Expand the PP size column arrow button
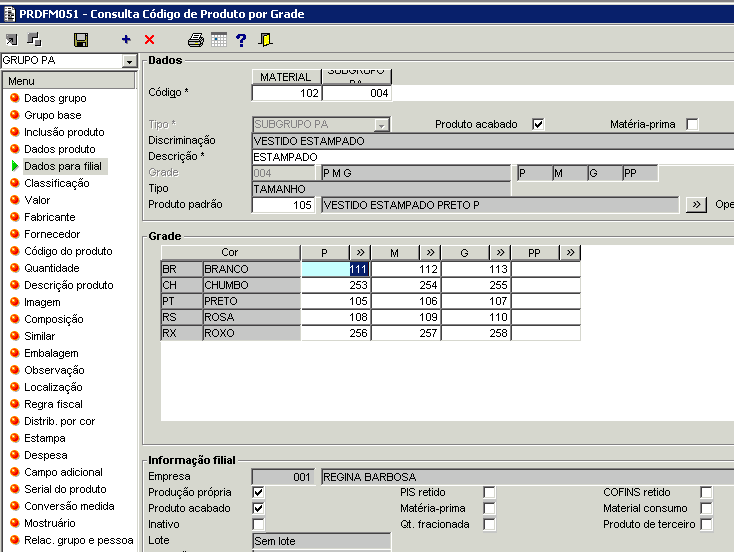The width and height of the screenshot is (734, 552). [569, 253]
